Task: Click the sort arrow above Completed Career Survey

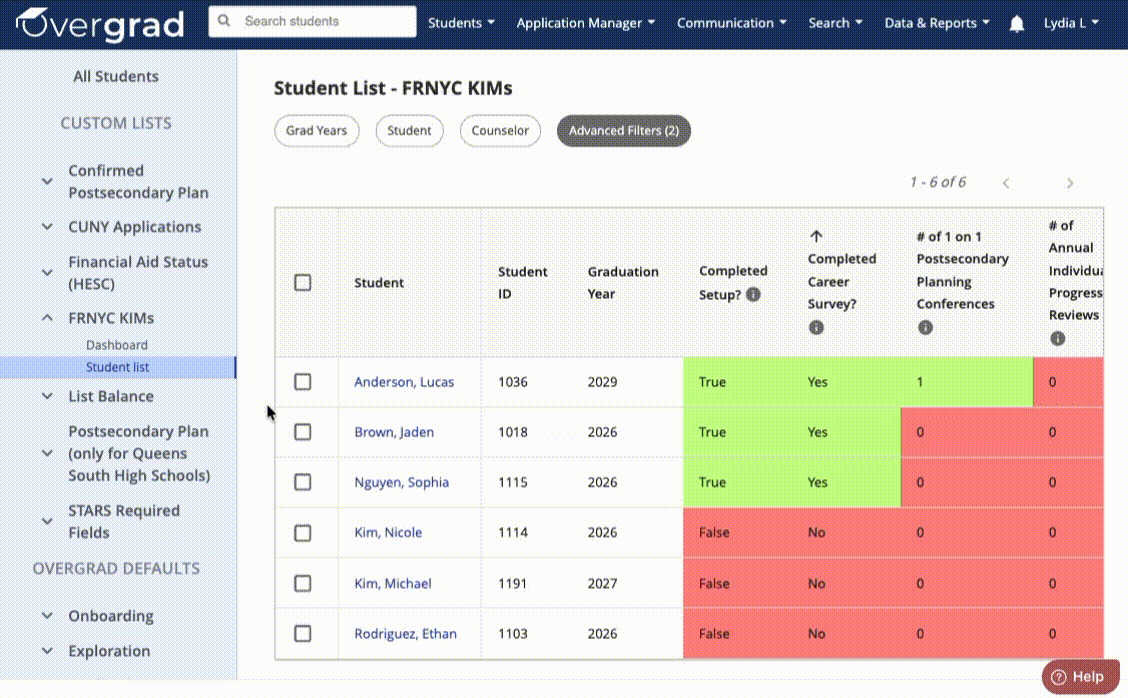Action: (816, 236)
